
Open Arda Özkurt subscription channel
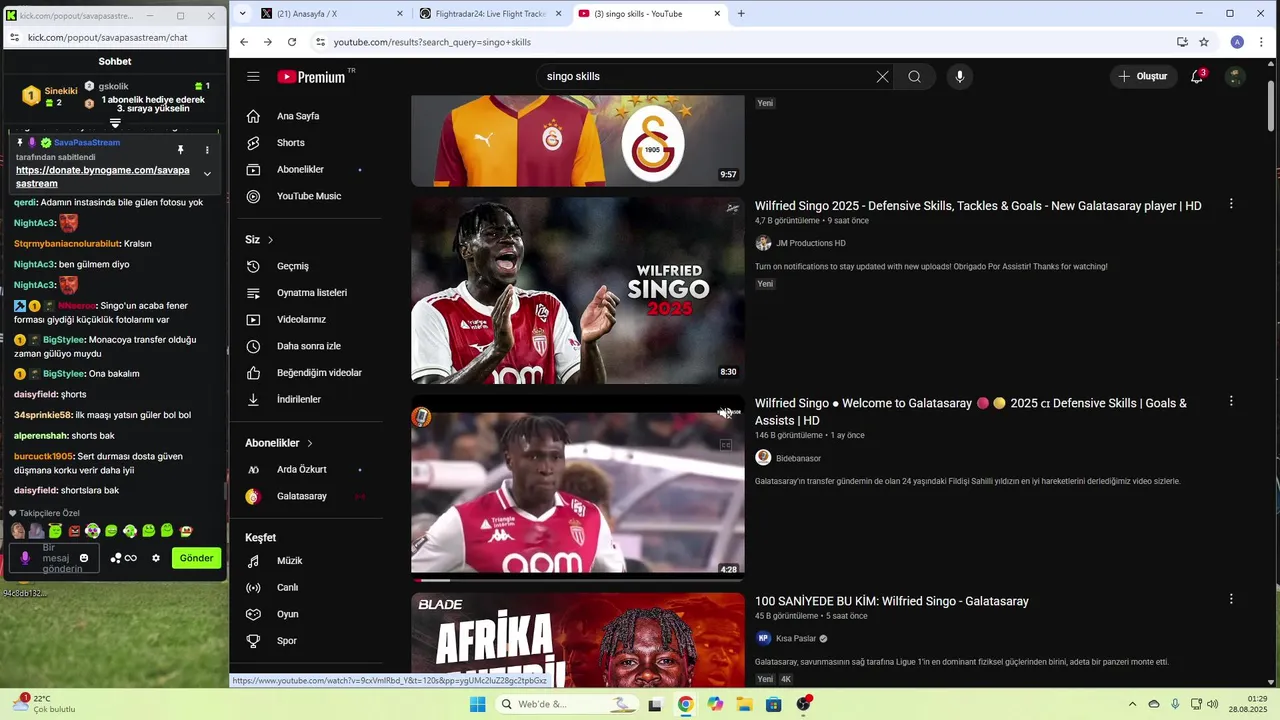310,470
